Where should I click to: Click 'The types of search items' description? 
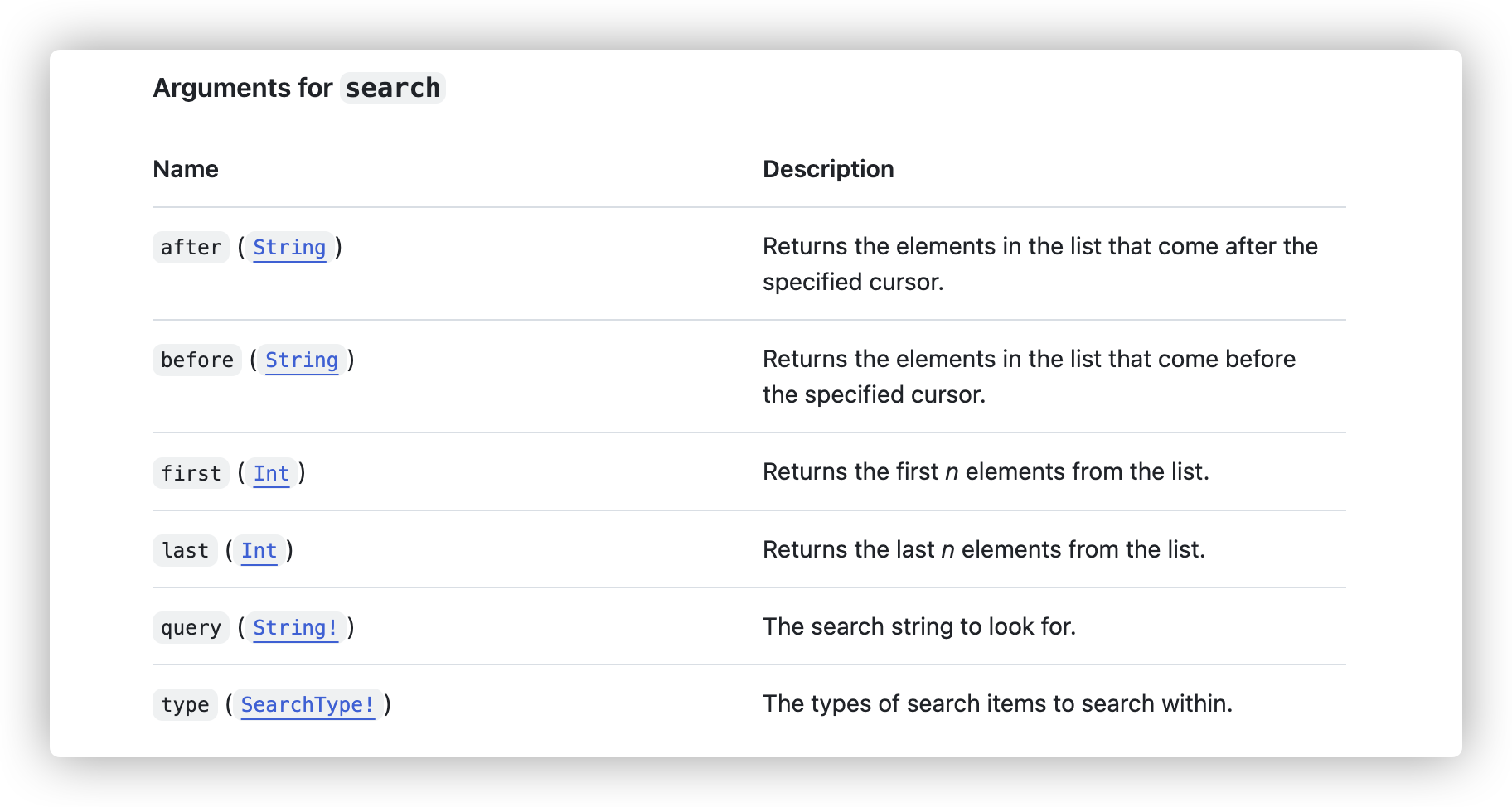coord(996,703)
